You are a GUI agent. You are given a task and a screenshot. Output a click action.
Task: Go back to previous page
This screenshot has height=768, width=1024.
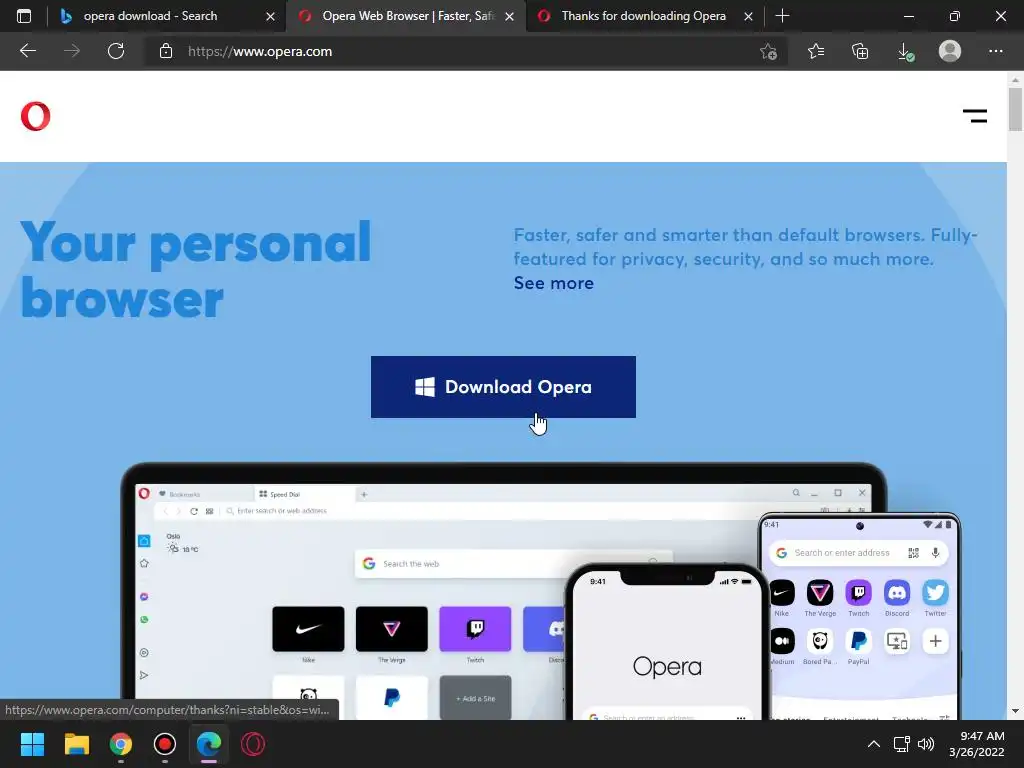pyautogui.click(x=27, y=51)
